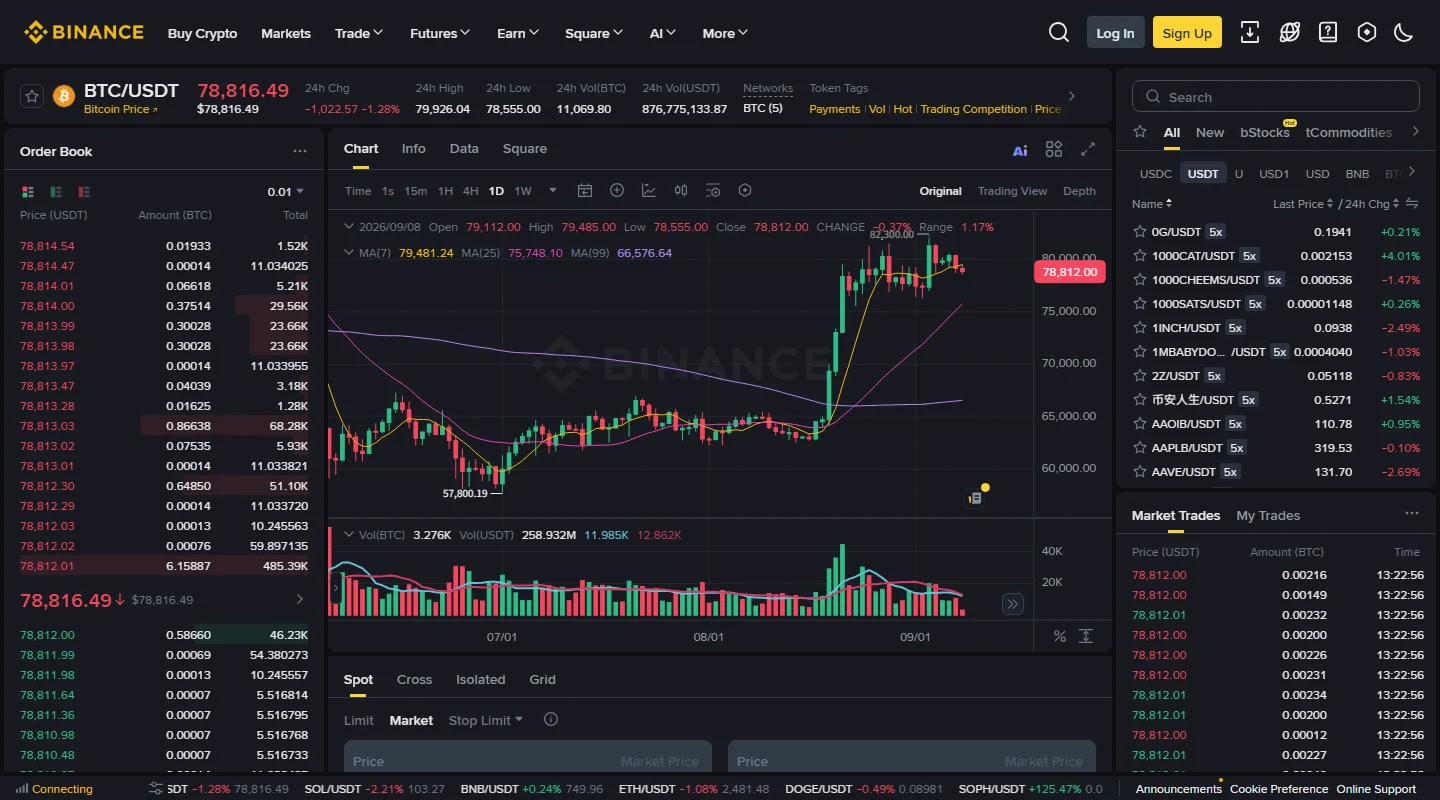1440x800 pixels.
Task: Swap price and change columns icon
Action: (1412, 204)
